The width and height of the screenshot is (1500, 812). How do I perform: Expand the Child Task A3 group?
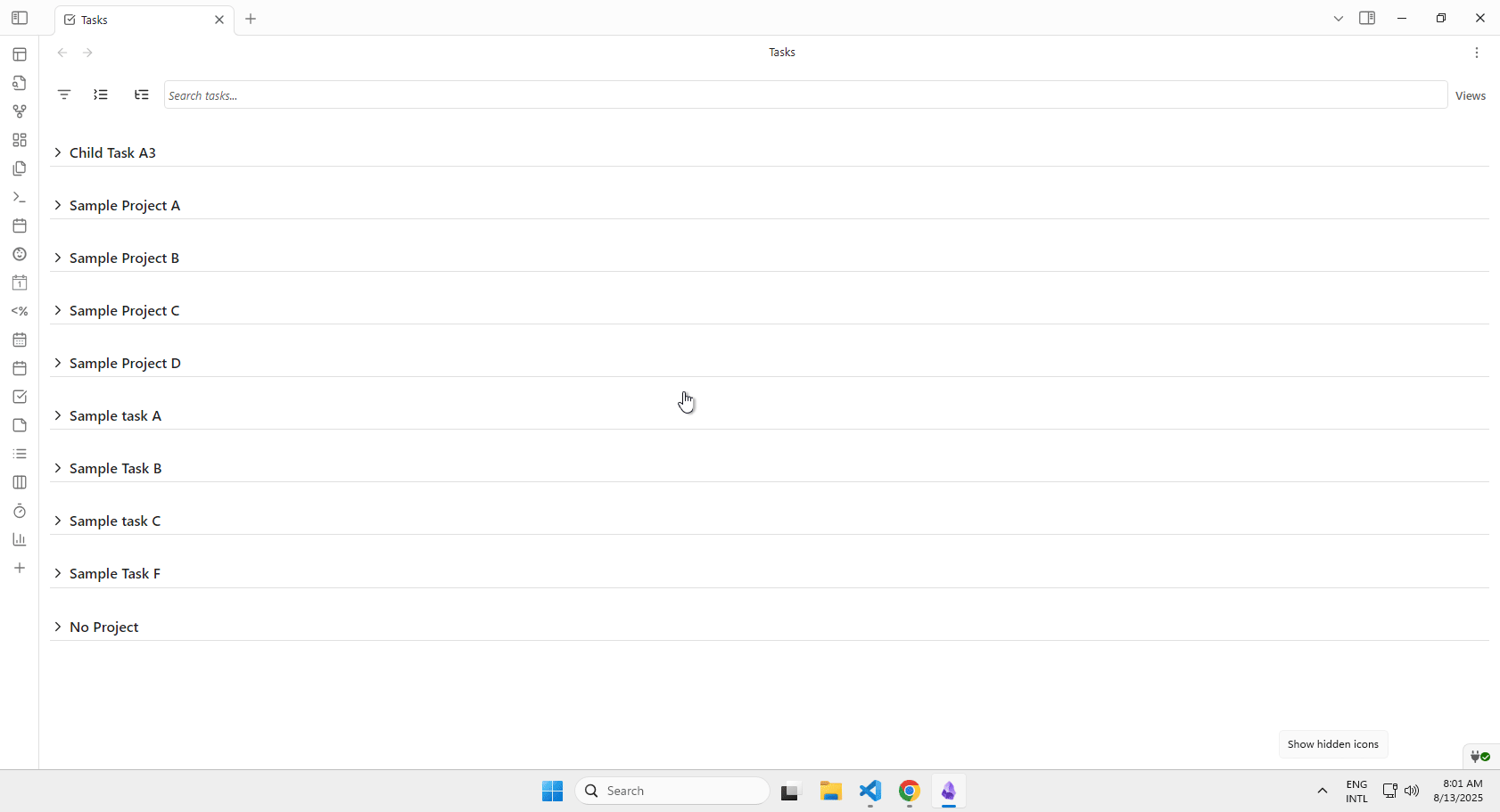click(x=58, y=152)
